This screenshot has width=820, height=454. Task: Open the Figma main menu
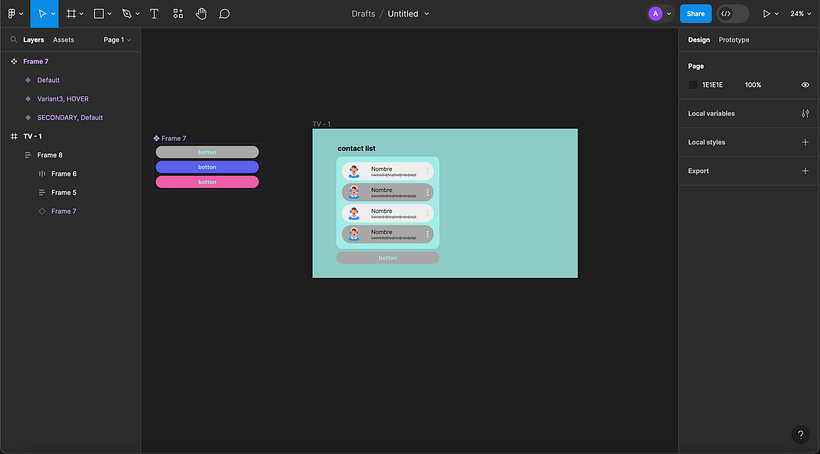point(13,14)
